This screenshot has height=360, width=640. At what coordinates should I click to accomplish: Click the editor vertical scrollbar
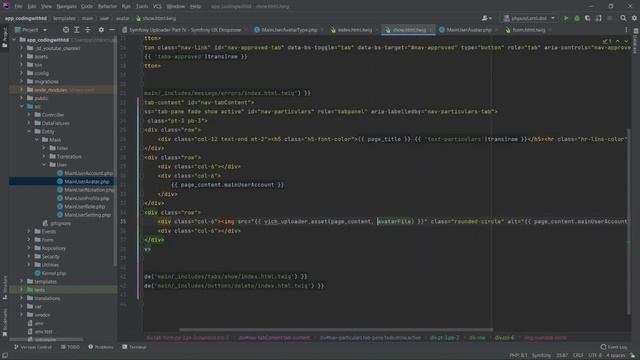[x=629, y=221]
